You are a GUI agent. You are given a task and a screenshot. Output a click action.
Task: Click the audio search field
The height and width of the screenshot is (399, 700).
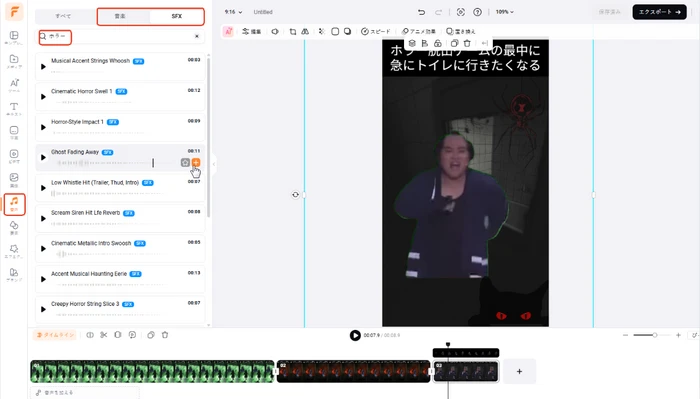click(x=120, y=36)
